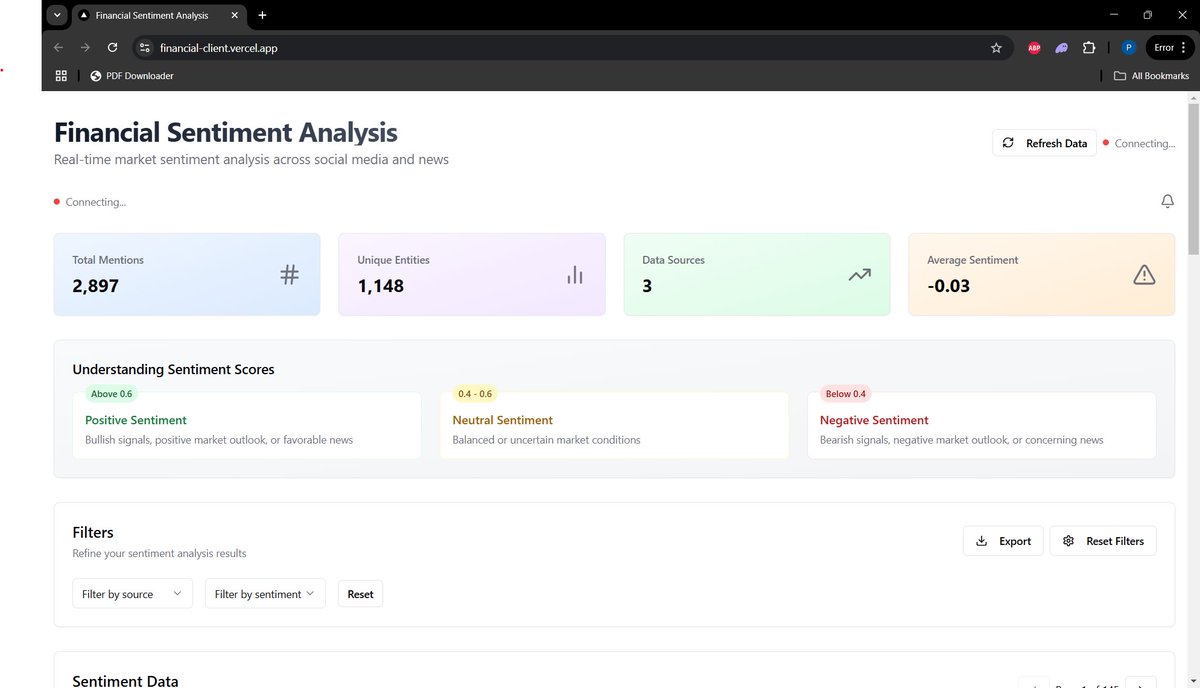The height and width of the screenshot is (688, 1200).
Task: Click the address bar URL
Action: [x=218, y=47]
